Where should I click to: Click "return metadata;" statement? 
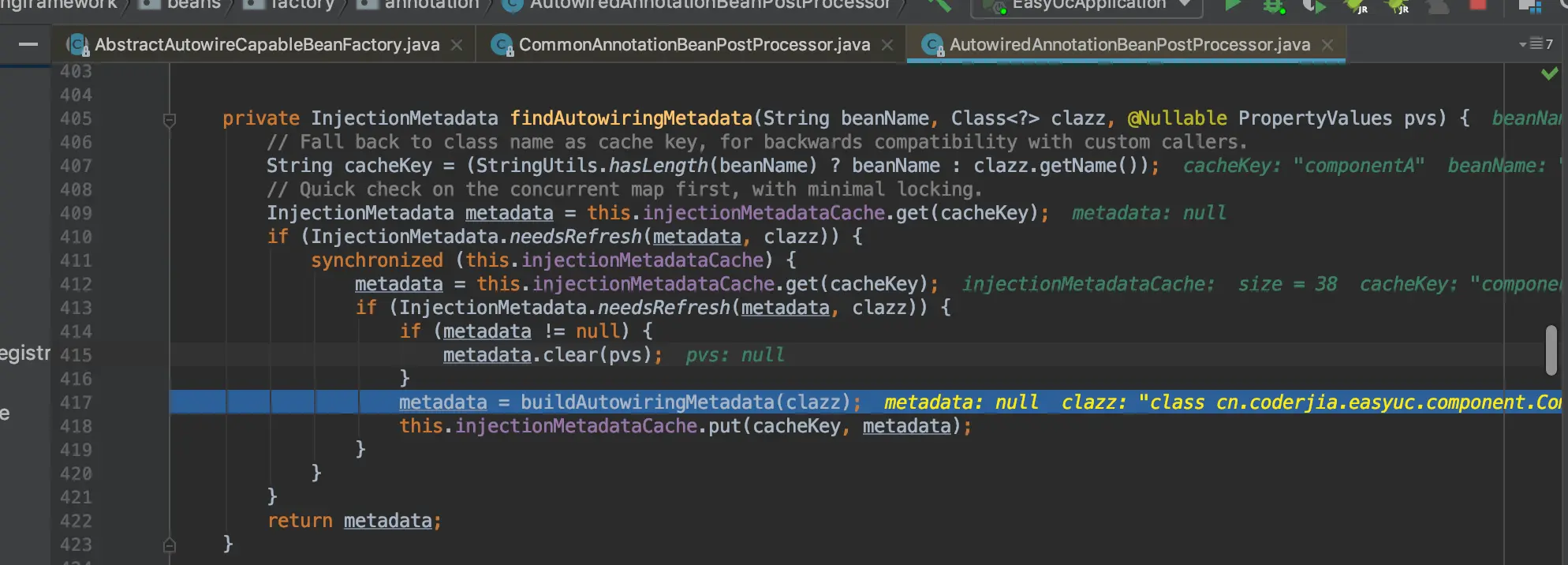point(354,521)
